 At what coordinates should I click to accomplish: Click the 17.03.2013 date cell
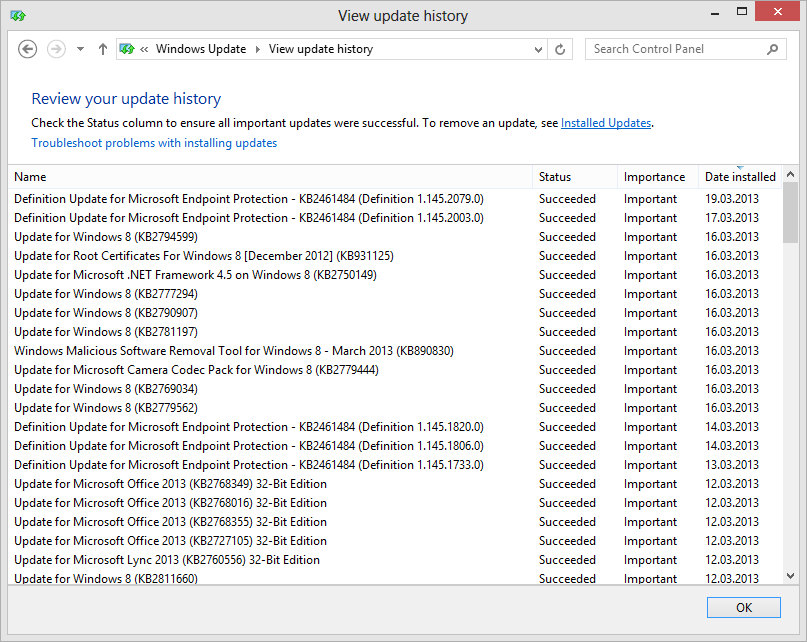(732, 218)
